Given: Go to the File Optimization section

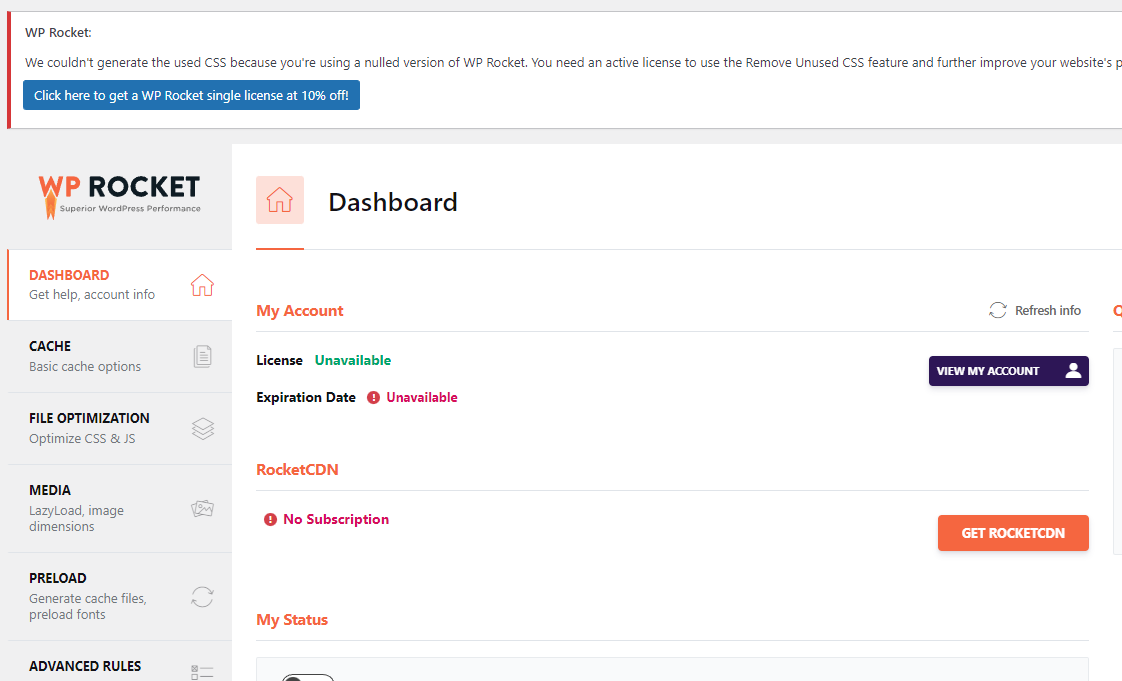Looking at the screenshot, I should click(x=89, y=428).
